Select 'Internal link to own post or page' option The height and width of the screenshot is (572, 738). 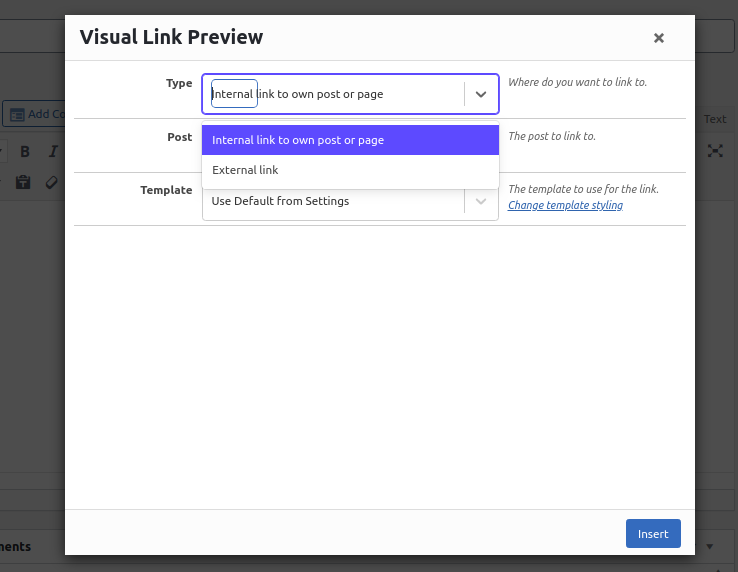click(x=350, y=140)
